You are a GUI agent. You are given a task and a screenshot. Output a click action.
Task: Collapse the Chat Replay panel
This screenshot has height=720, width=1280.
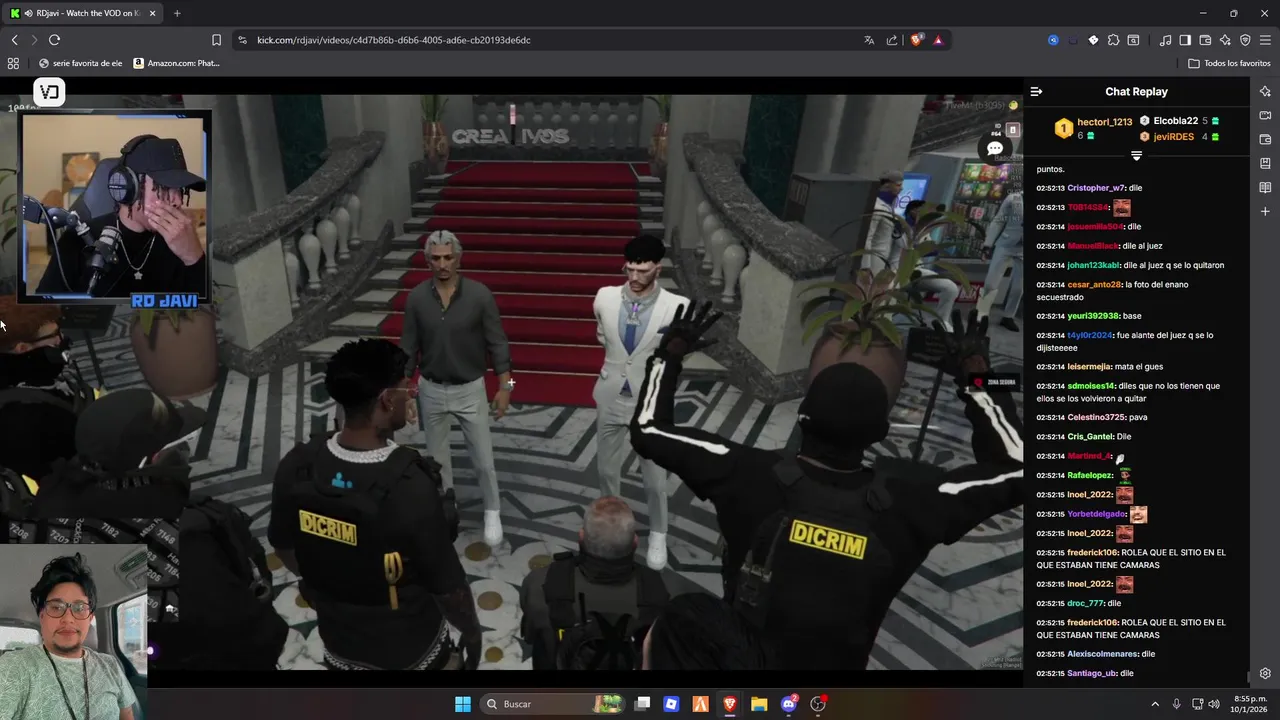click(x=1036, y=91)
